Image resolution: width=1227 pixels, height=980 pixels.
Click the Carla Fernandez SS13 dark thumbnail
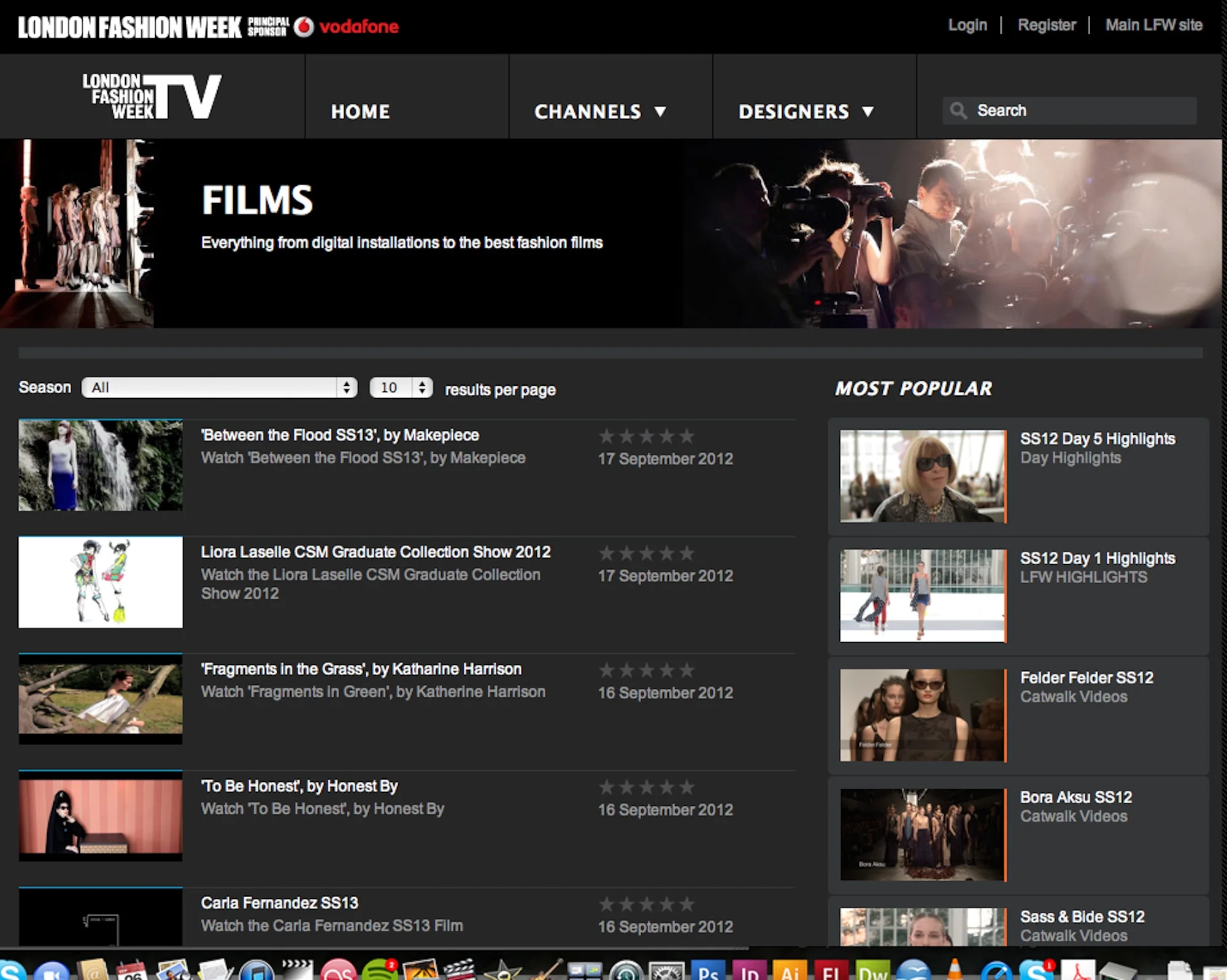[x=101, y=916]
